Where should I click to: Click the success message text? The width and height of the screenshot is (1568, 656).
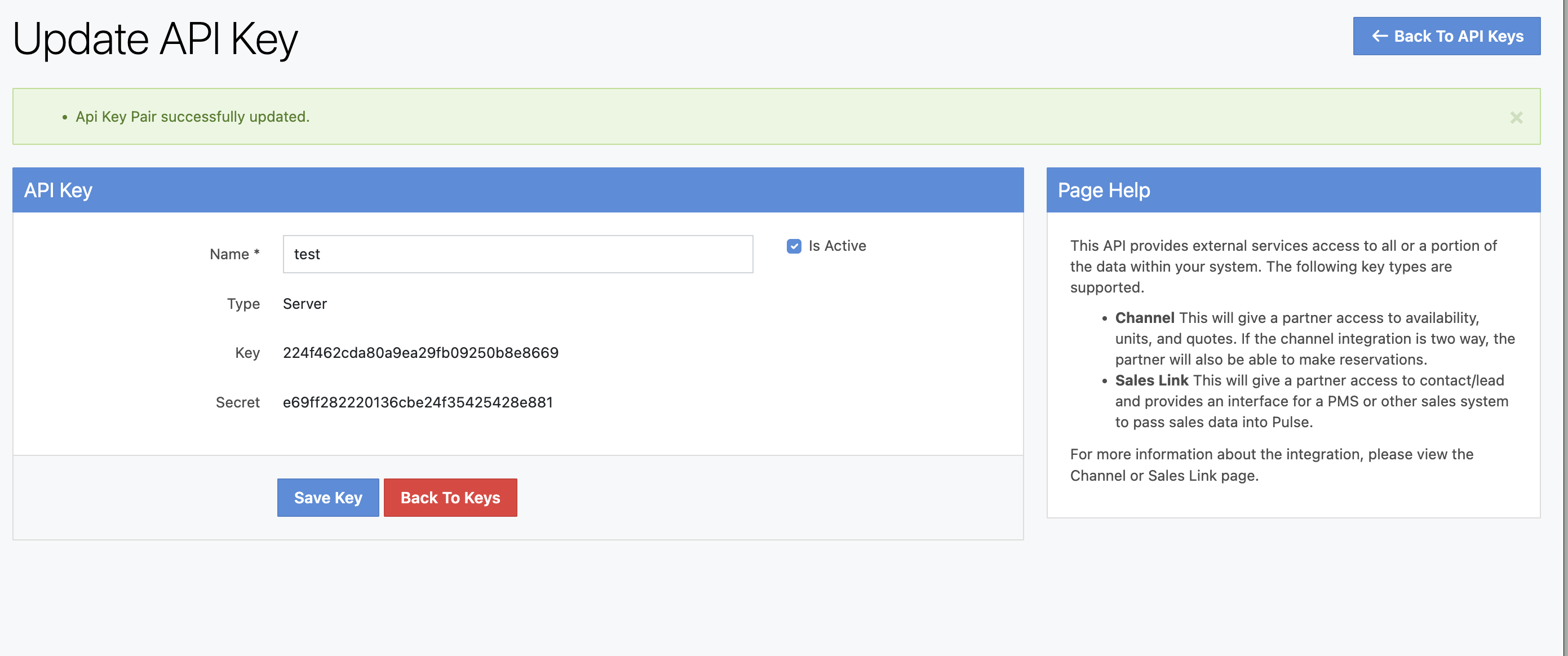pos(192,117)
